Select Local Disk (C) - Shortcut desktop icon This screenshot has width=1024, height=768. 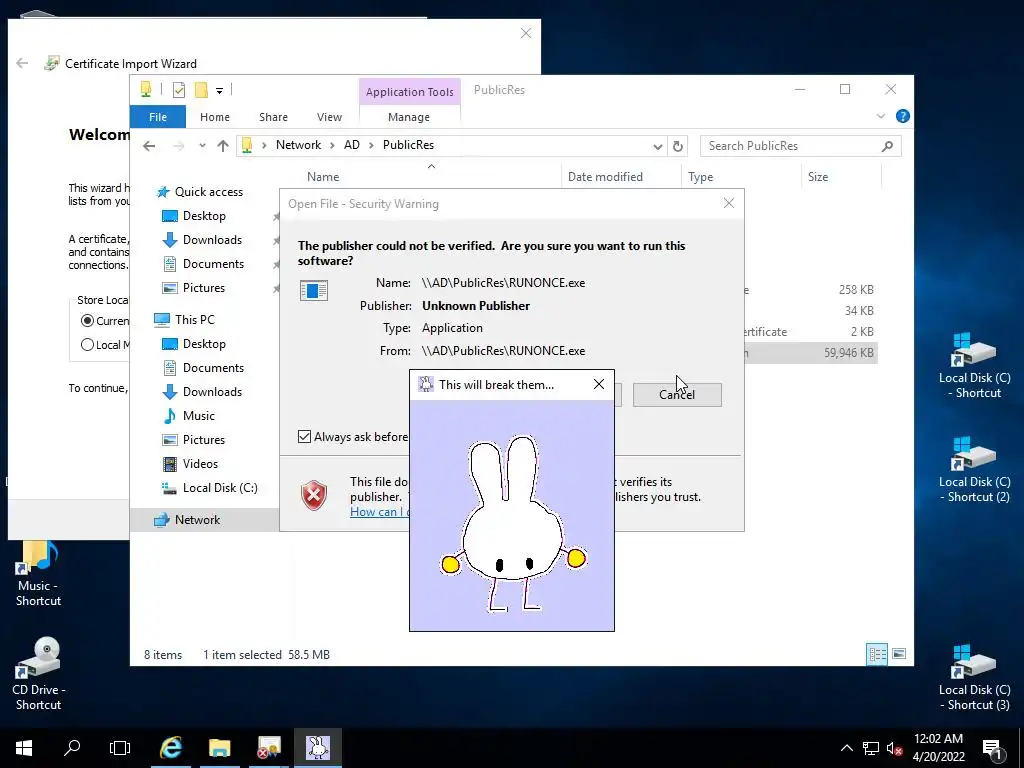[974, 366]
